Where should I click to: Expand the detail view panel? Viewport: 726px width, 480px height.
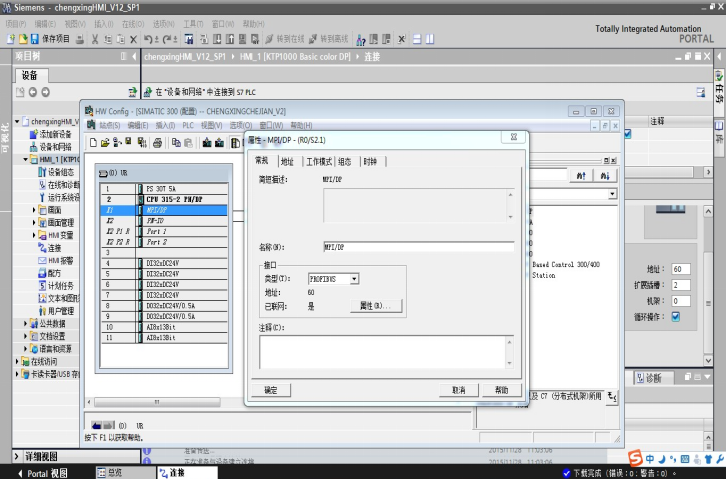tap(17, 456)
